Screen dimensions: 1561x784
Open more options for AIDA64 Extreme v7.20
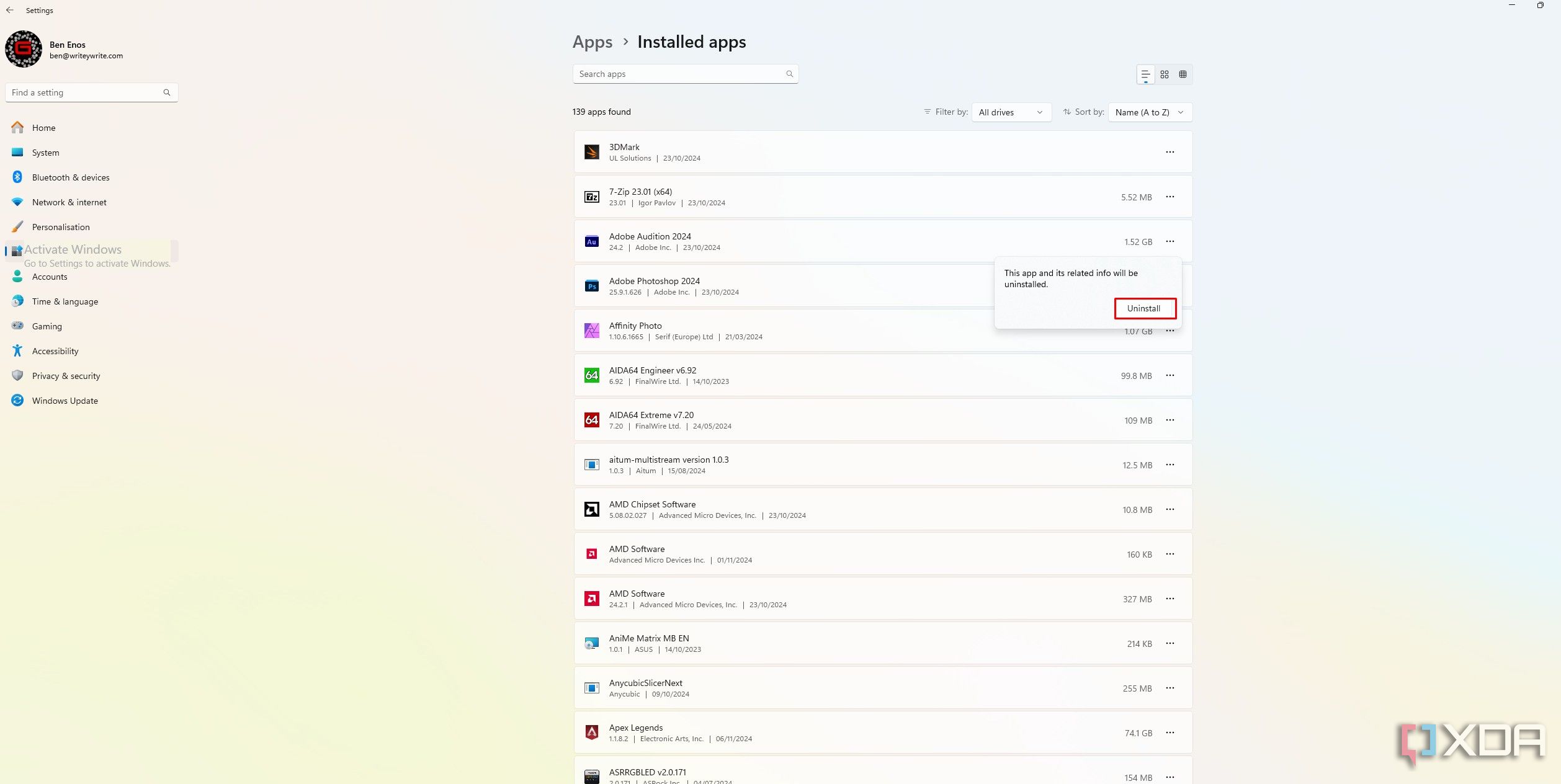[x=1170, y=420]
